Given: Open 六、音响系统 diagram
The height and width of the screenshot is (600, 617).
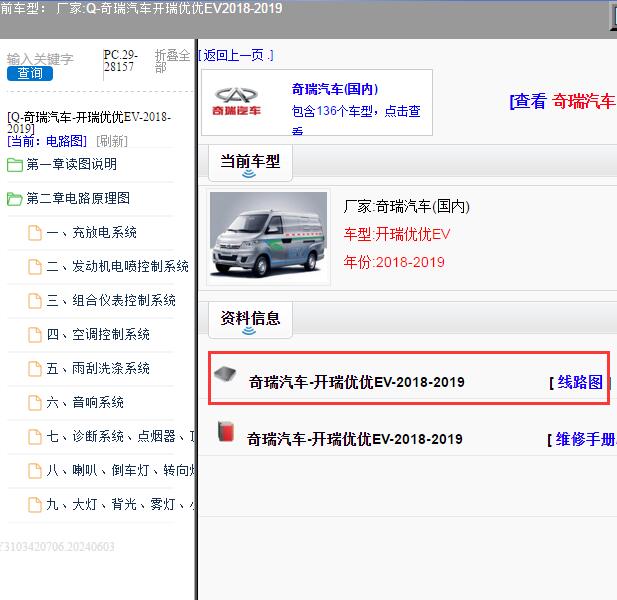Looking at the screenshot, I should click(85, 402).
